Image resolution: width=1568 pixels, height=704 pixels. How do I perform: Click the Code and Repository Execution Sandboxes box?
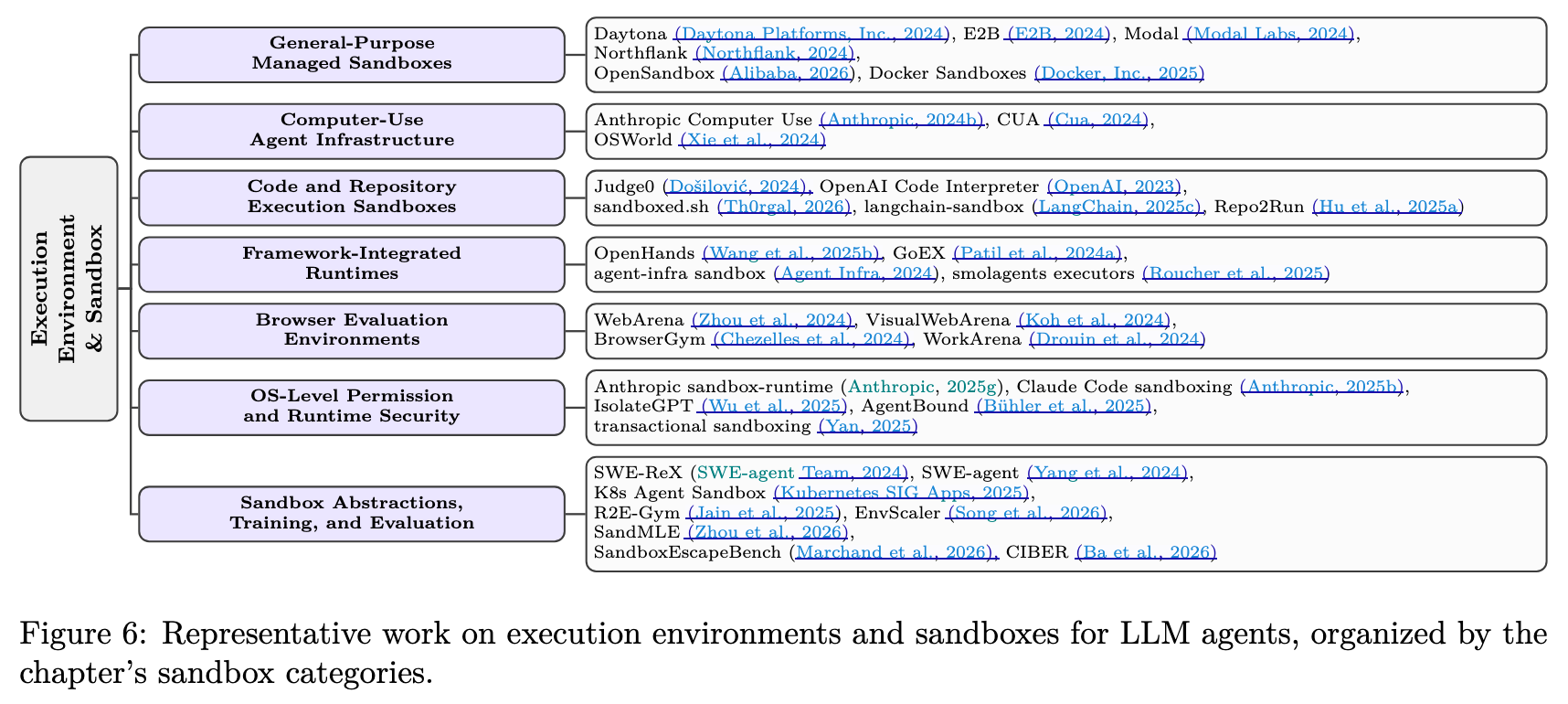coord(352,197)
